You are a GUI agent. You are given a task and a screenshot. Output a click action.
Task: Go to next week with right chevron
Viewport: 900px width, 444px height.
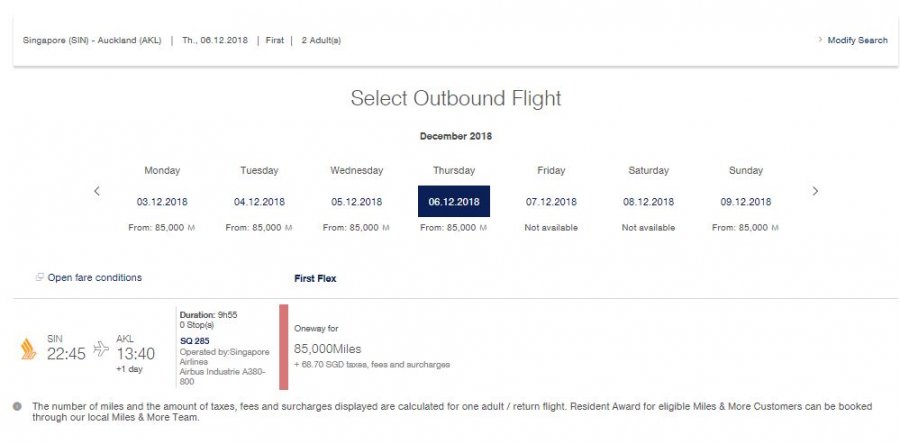click(815, 191)
